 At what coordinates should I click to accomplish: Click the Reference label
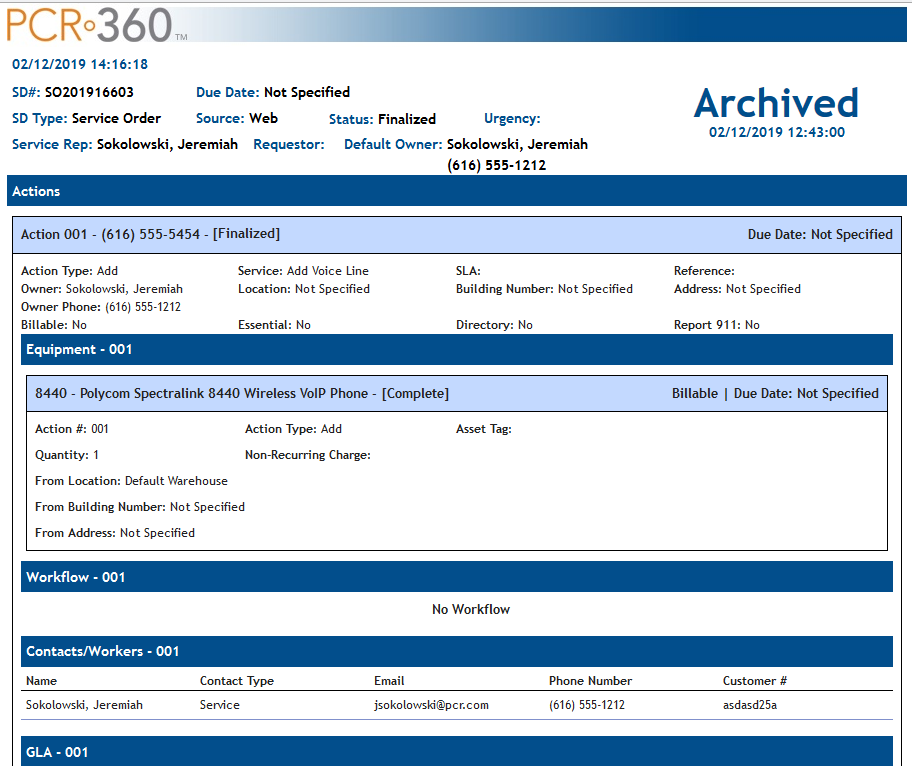[x=704, y=270]
